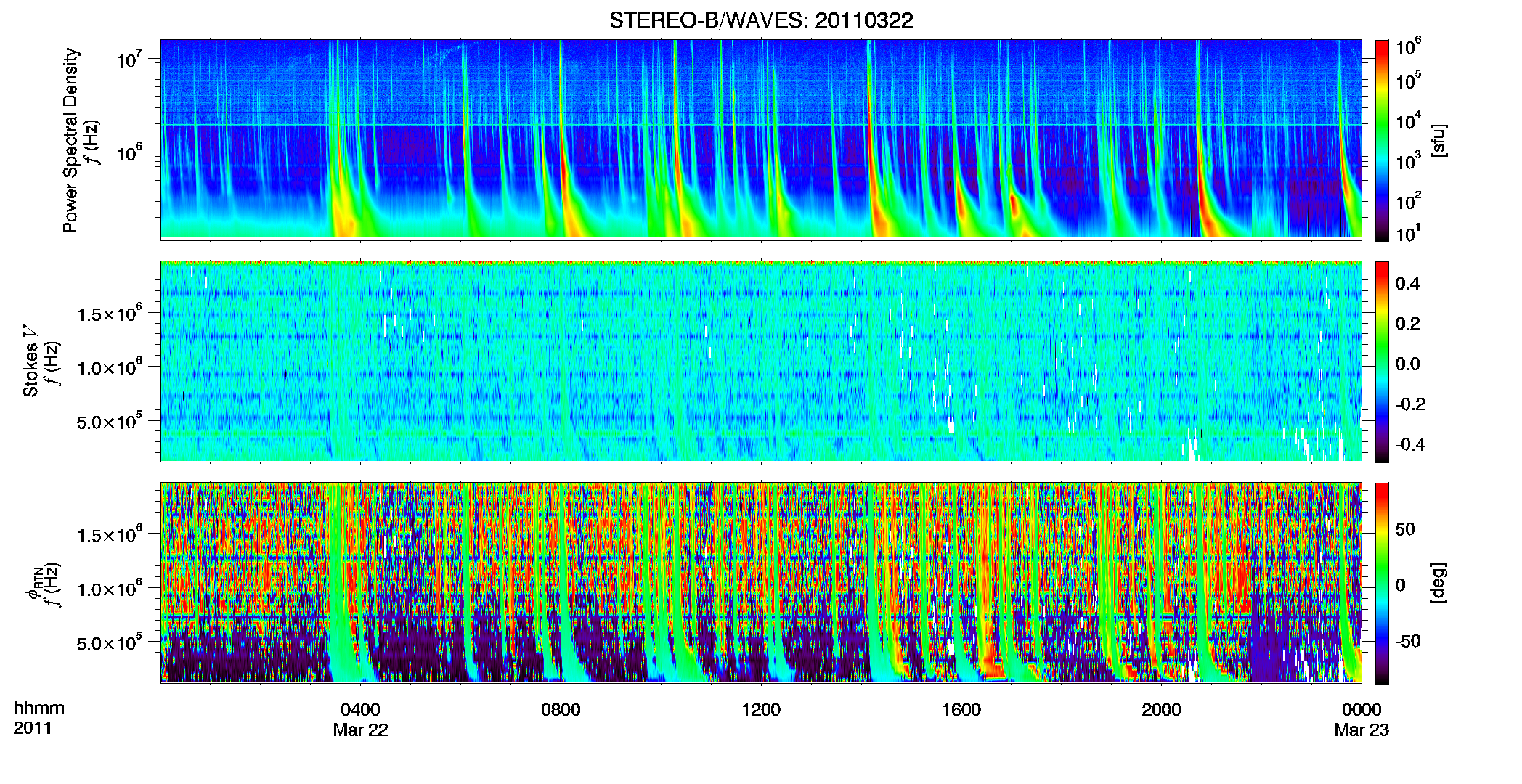The image size is (1522, 784).
Task: Click the -50 label on degree colorbar
Action: (1407, 641)
